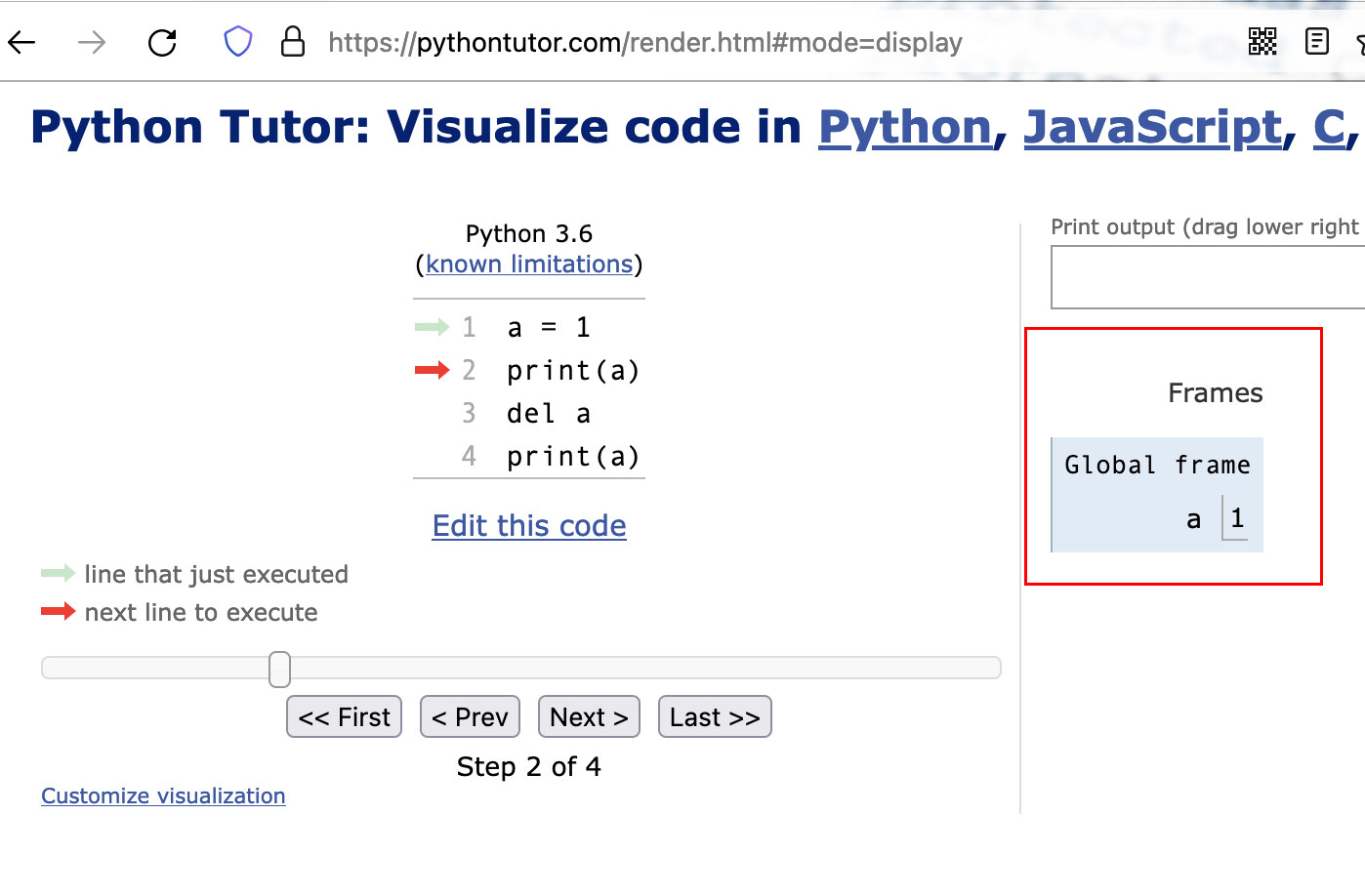
Task: Open the known limitations link
Action: tap(529, 265)
